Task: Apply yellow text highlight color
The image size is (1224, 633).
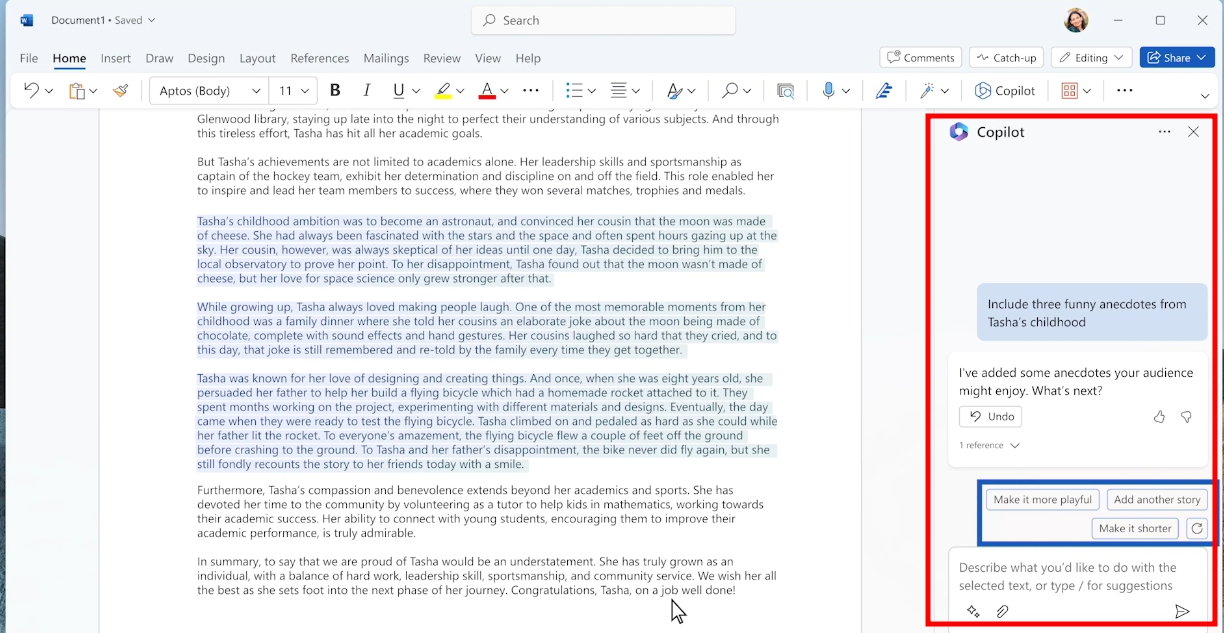Action: (443, 91)
